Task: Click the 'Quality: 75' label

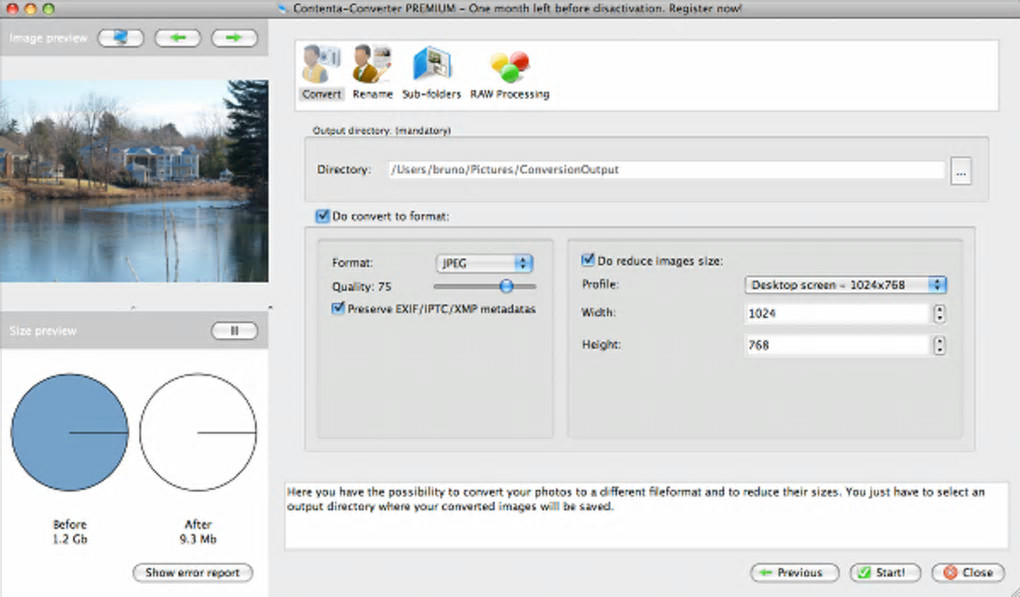Action: click(362, 287)
